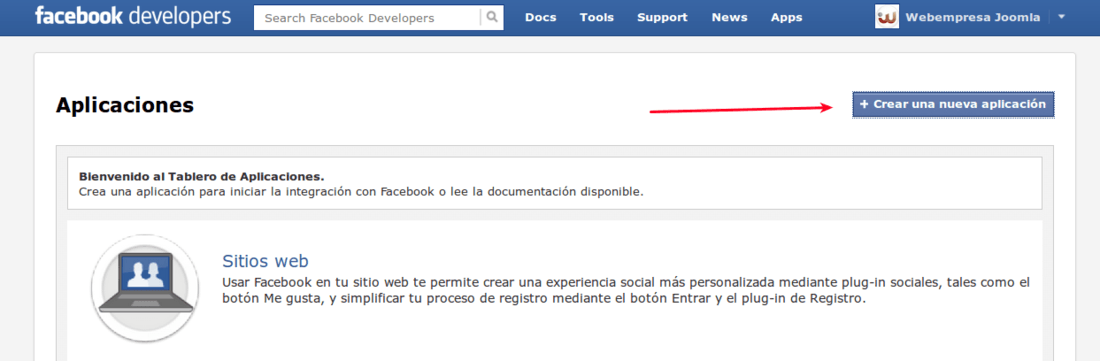Click the Facebook Developers logo
Screen dimensions: 1100x361
133,17
